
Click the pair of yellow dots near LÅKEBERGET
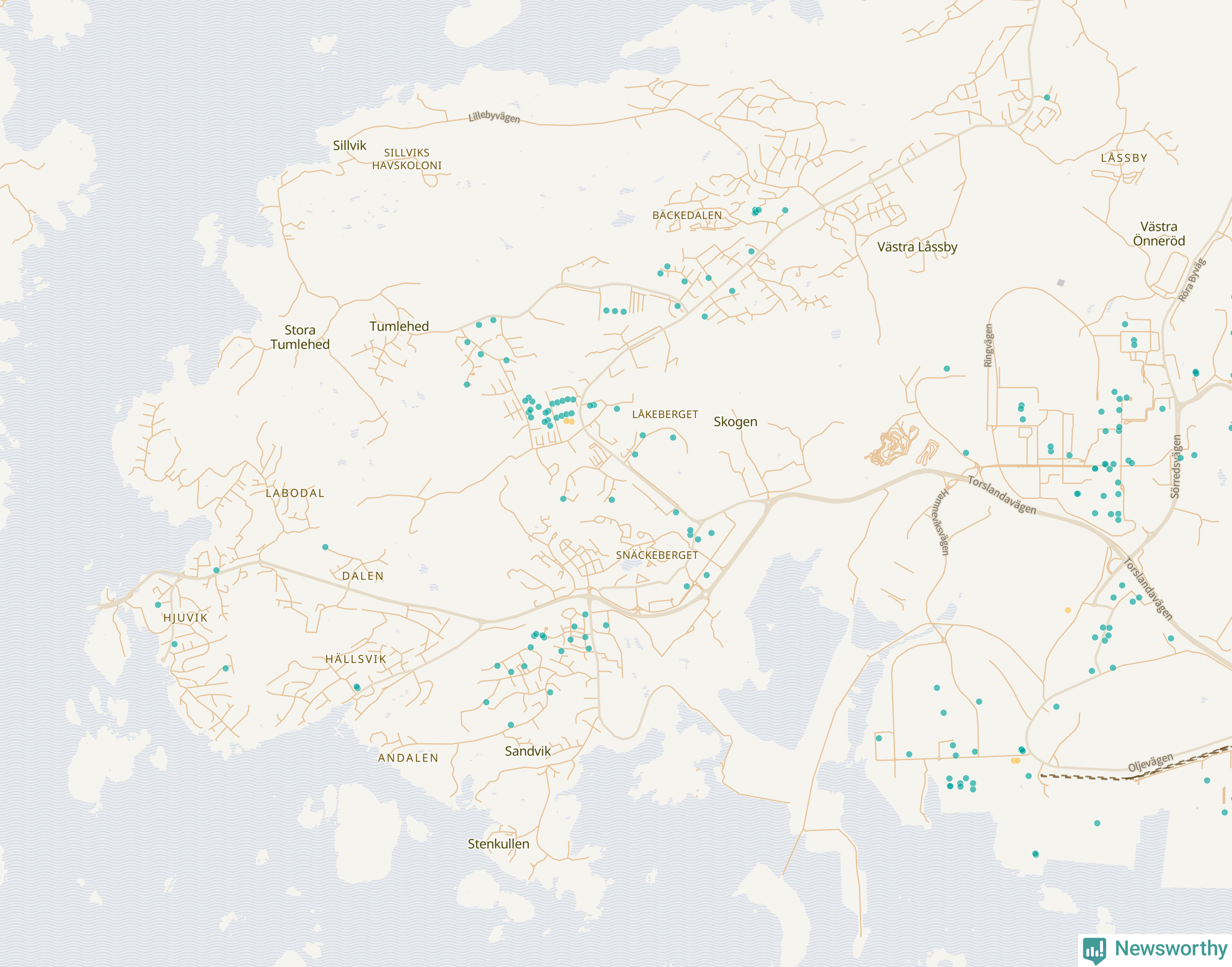click(569, 421)
